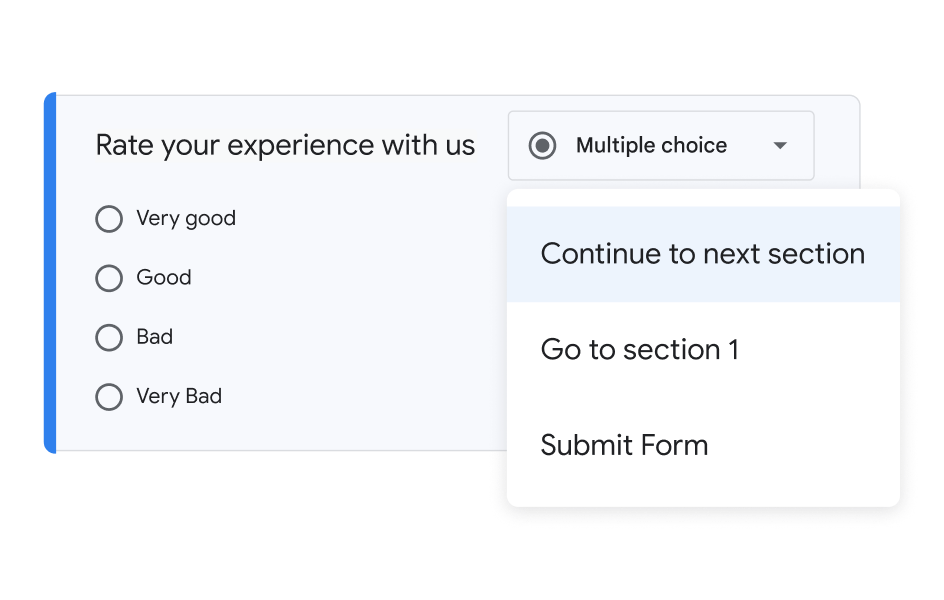Choose Continue to next section
Viewport: 944px width, 600px height.
702,254
